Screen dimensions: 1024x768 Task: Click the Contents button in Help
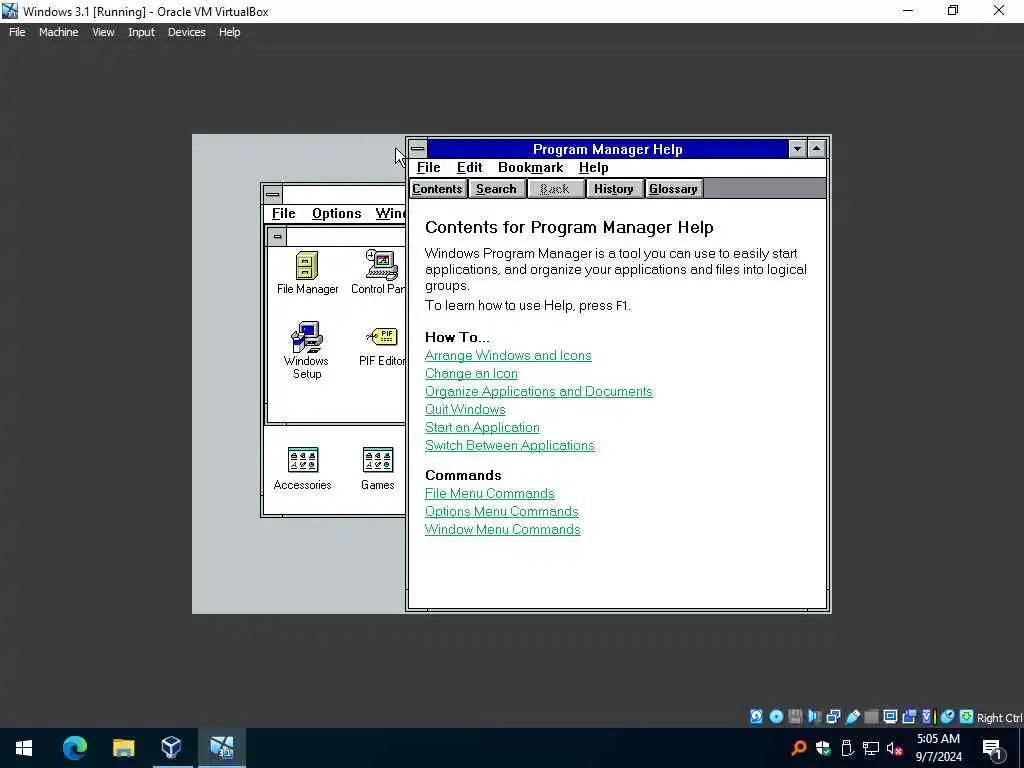point(438,189)
